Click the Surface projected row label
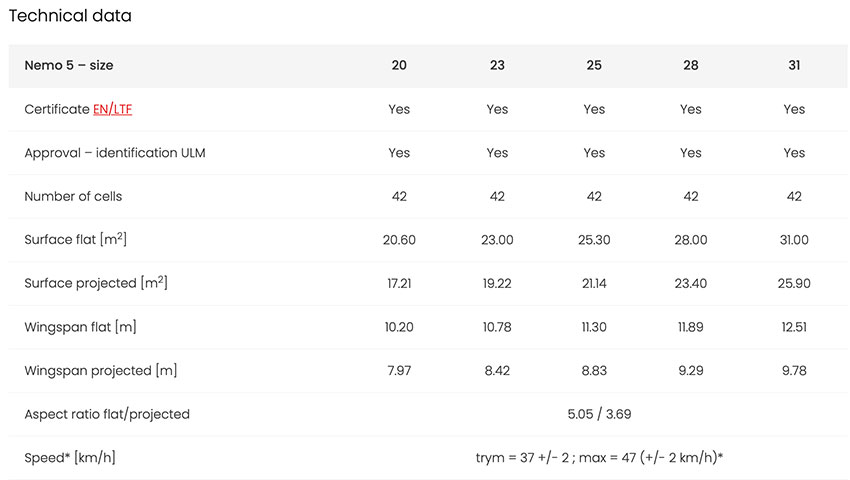Screen dimensions: 850x480 (x=96, y=283)
